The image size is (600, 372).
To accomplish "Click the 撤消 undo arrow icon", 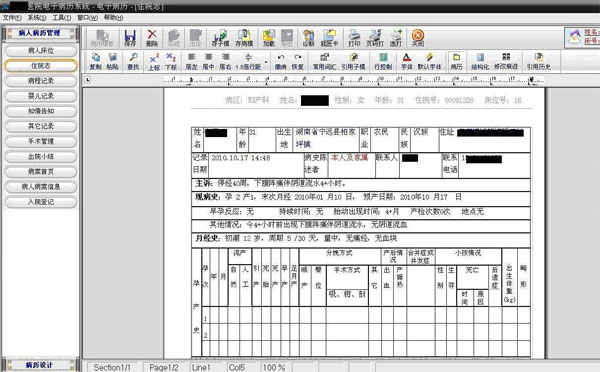I will (280, 62).
